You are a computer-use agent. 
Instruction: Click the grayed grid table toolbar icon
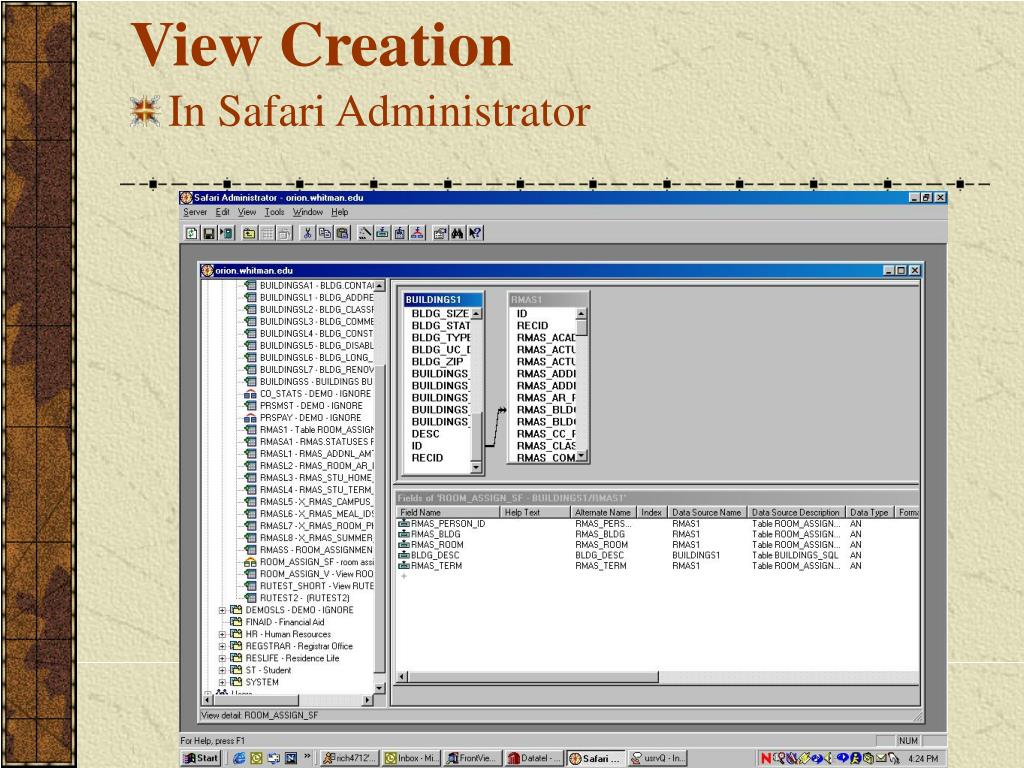pos(267,233)
